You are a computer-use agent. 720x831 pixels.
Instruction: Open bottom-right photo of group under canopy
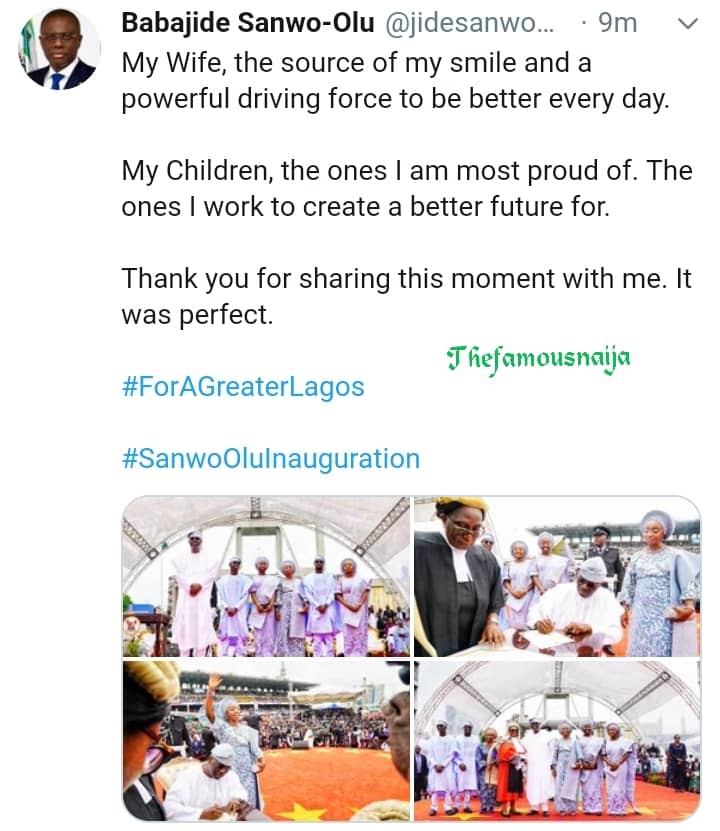click(x=557, y=740)
